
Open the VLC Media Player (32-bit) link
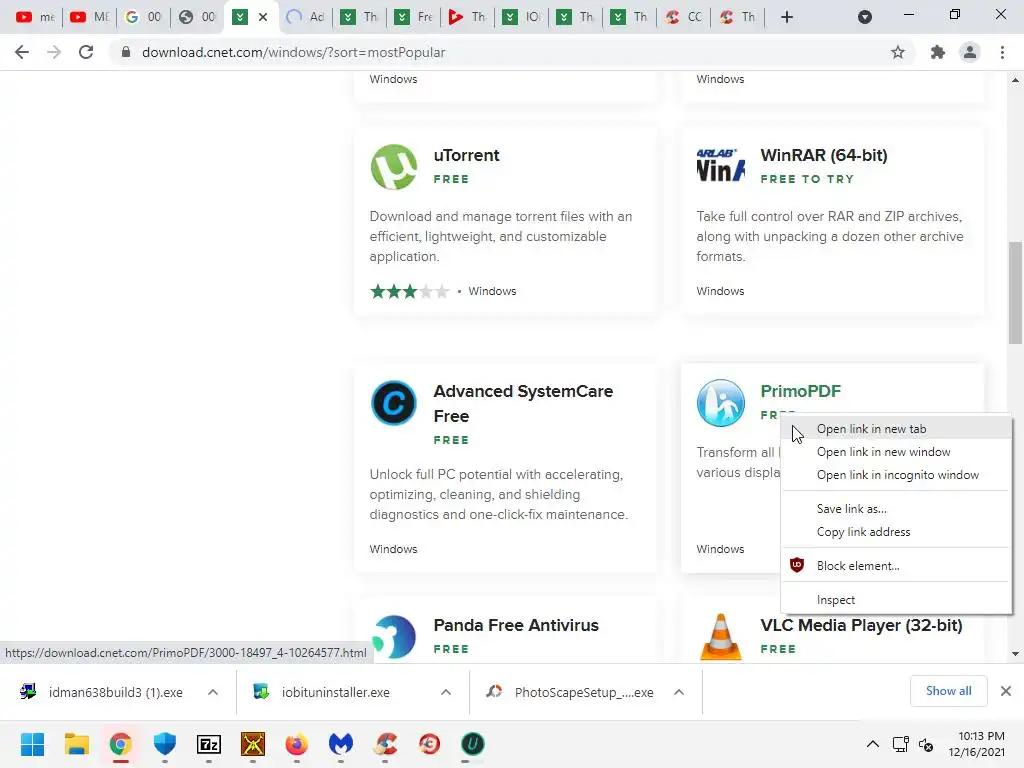[x=861, y=625]
